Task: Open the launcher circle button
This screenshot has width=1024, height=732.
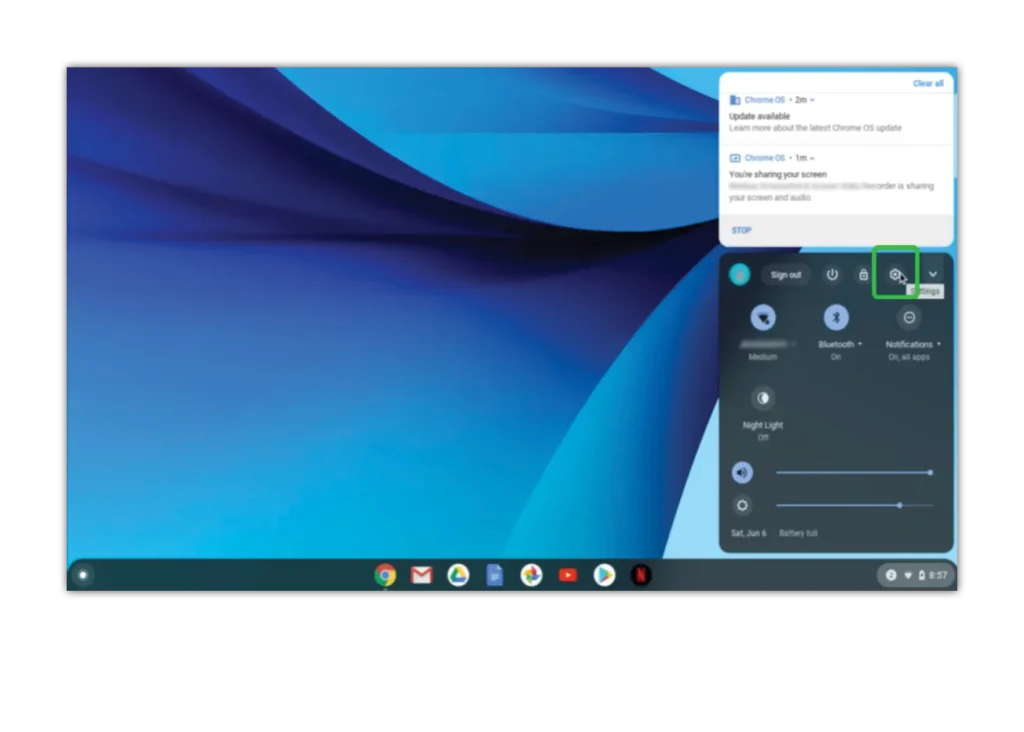Action: [83, 575]
